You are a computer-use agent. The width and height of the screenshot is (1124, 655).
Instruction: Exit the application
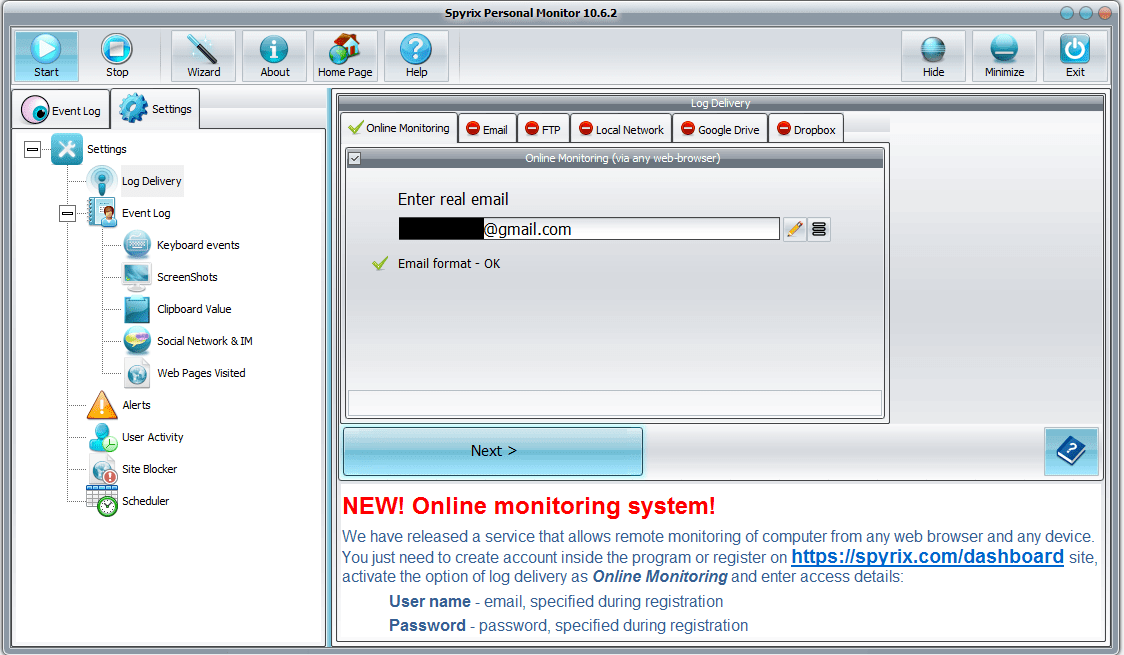[x=1075, y=56]
